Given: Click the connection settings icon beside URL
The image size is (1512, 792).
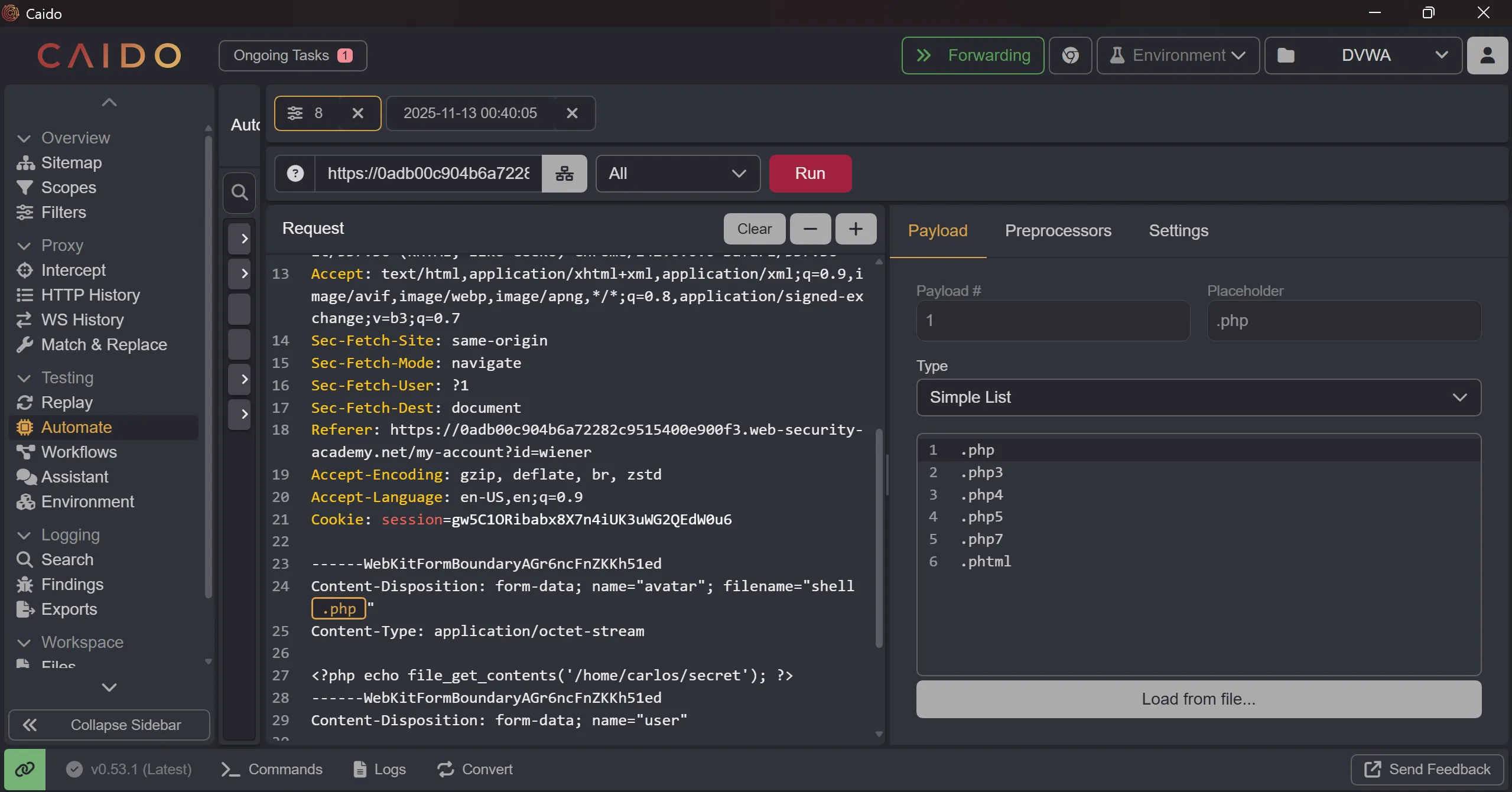Looking at the screenshot, I should (564, 174).
